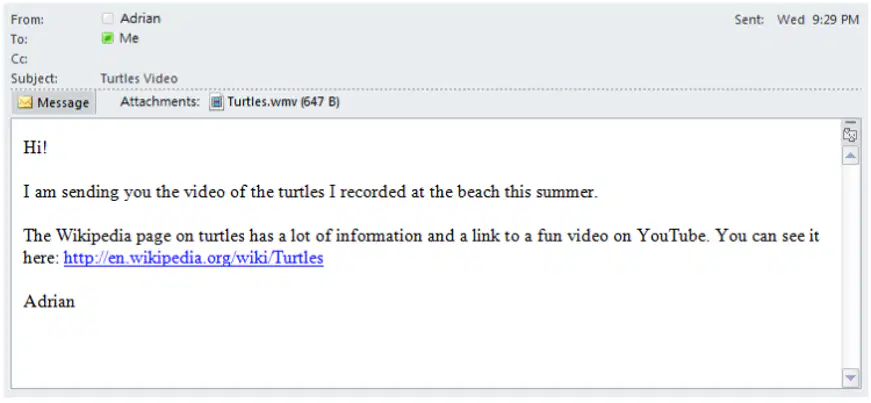Click the Sent timestamp Wed 9:29 PM

(x=818, y=20)
